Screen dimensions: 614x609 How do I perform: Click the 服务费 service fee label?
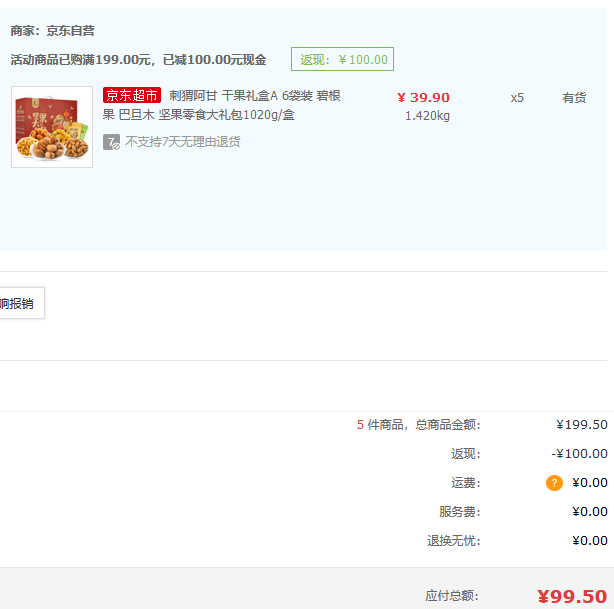(x=460, y=512)
